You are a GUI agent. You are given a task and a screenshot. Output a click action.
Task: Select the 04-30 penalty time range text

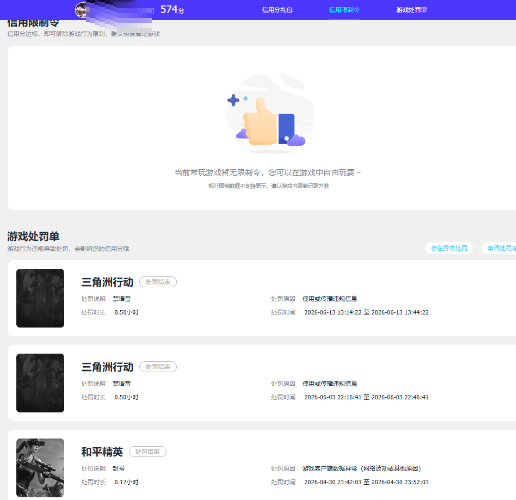pos(366,482)
